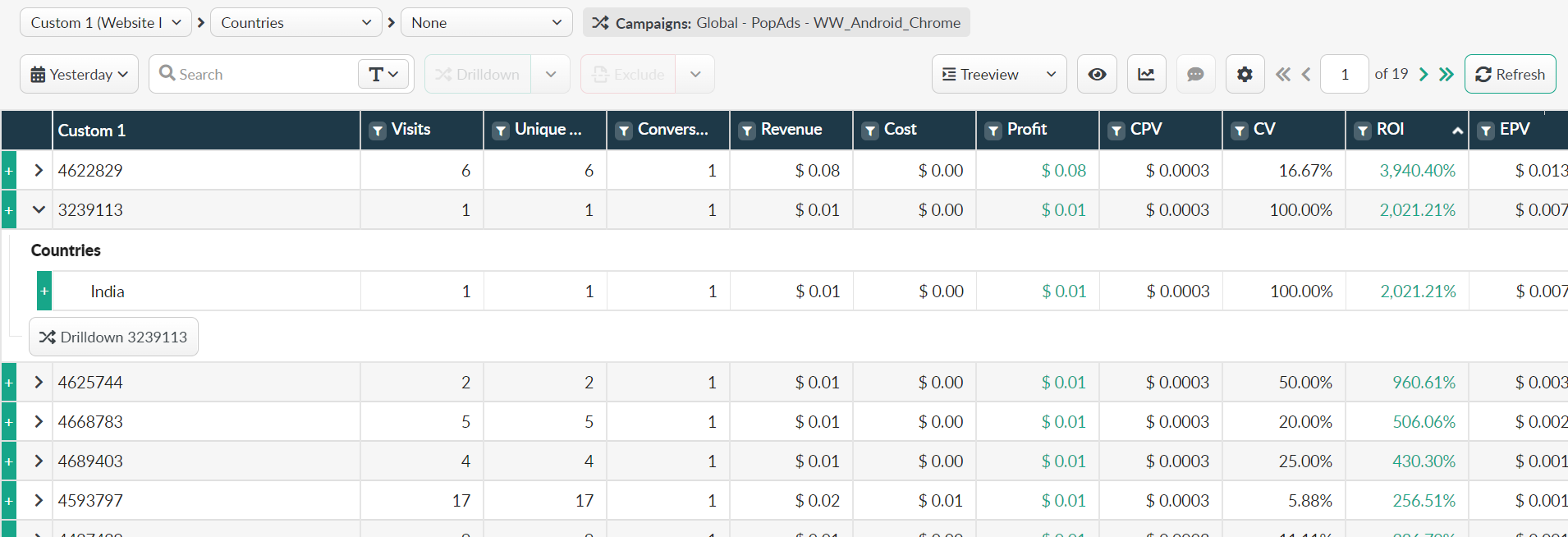Image resolution: width=1568 pixels, height=537 pixels.
Task: Filter the ROI column
Action: click(1363, 131)
